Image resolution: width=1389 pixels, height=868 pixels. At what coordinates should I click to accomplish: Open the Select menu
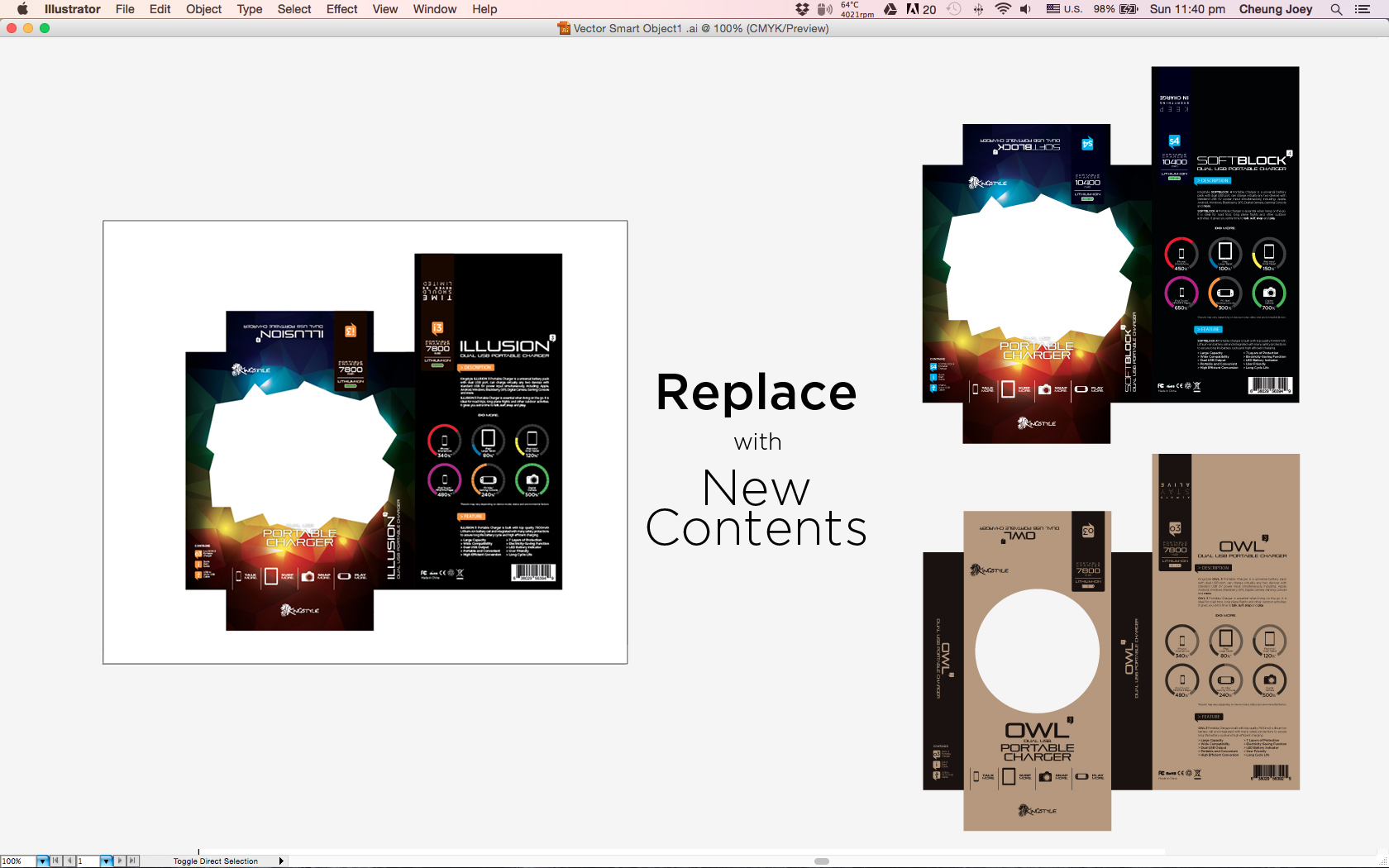(294, 9)
